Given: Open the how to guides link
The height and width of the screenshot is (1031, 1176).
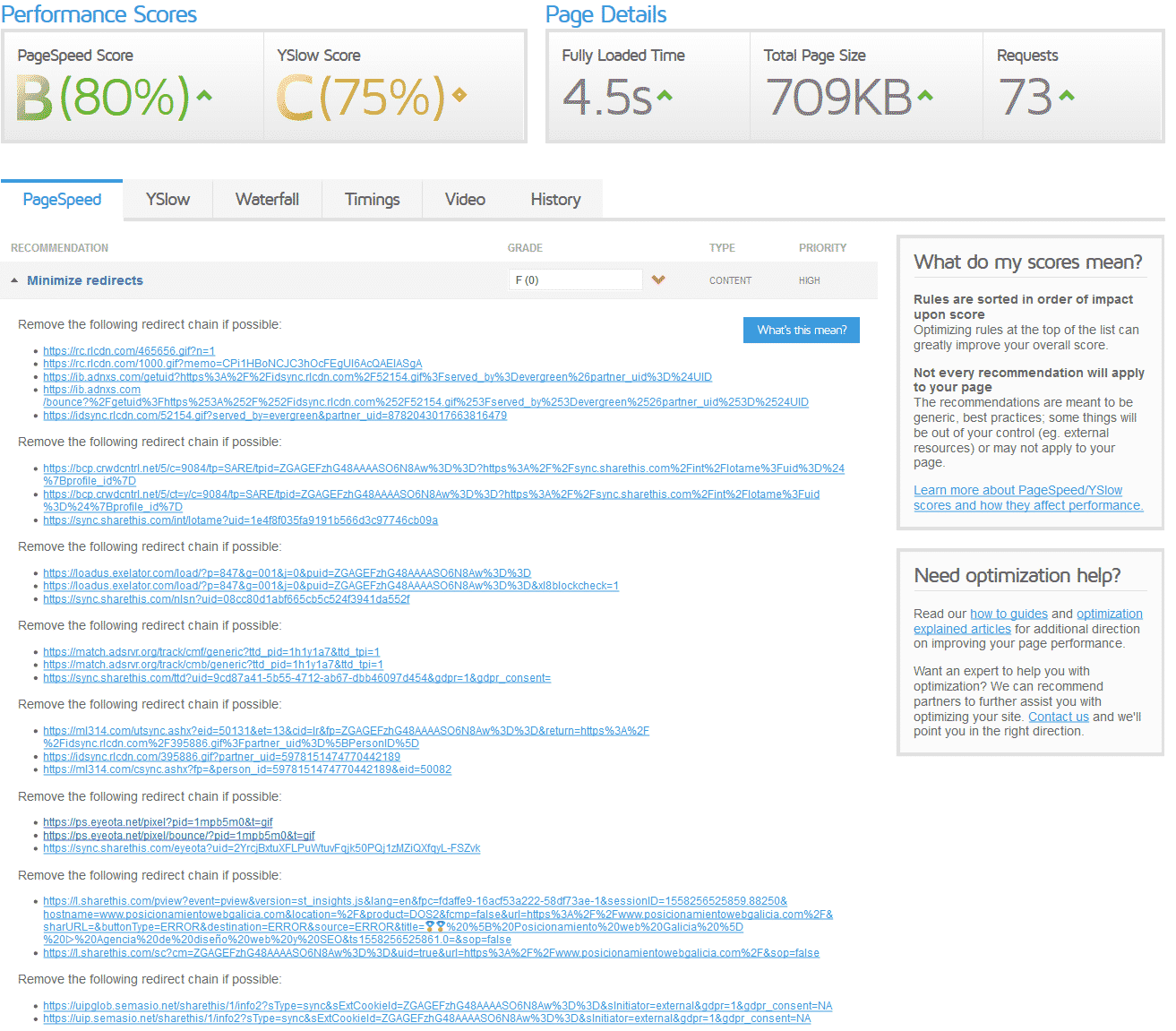Looking at the screenshot, I should (x=1009, y=614).
